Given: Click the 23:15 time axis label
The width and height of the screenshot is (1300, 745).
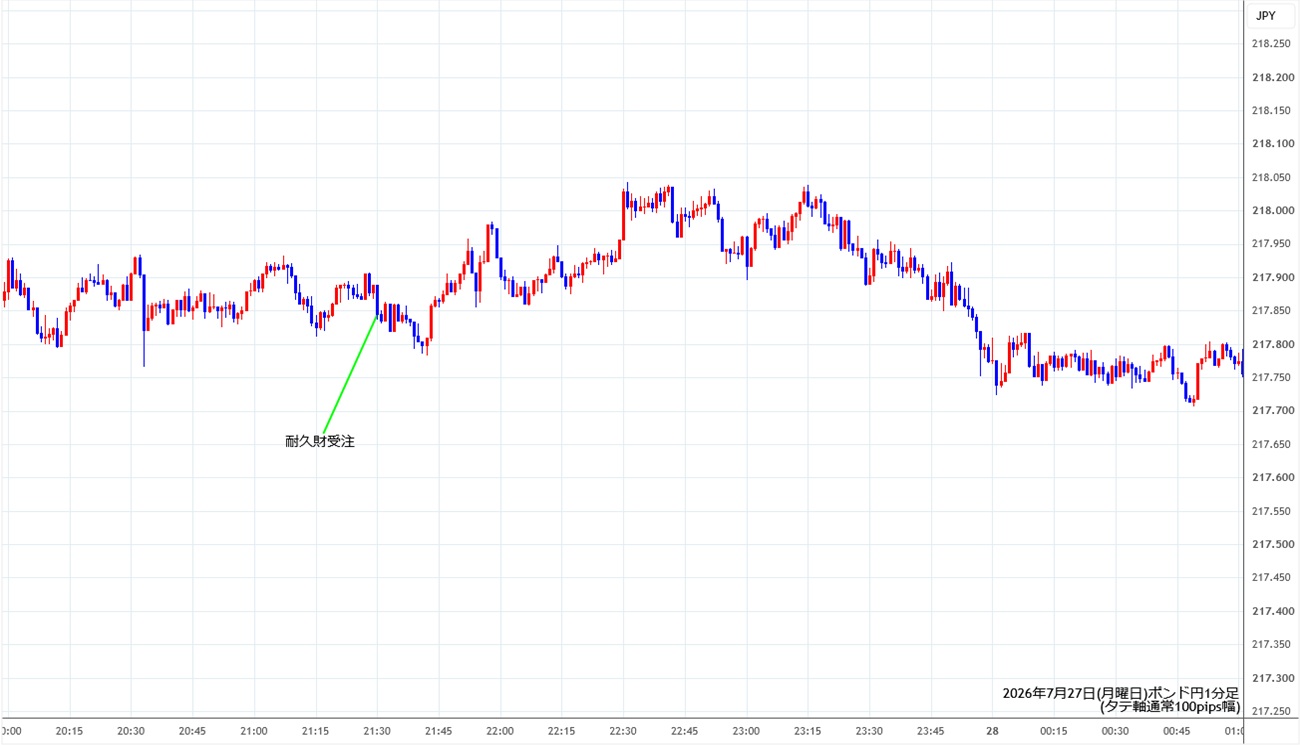Looking at the screenshot, I should pos(807,731).
